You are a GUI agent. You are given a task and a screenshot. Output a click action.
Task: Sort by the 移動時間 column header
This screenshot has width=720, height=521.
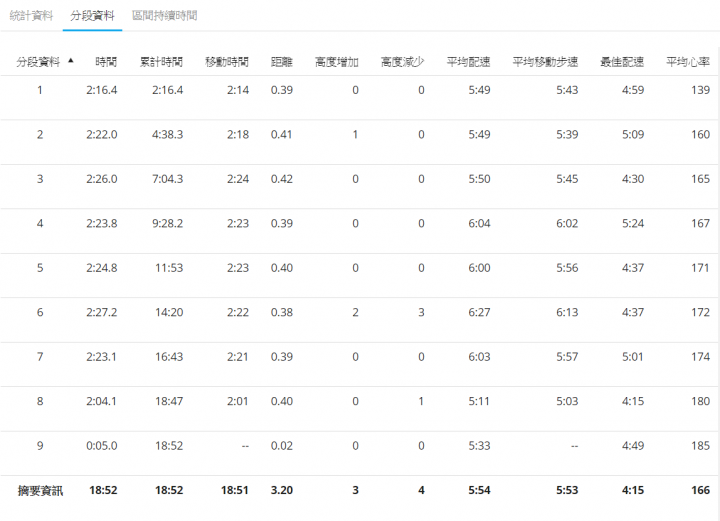tap(227, 62)
